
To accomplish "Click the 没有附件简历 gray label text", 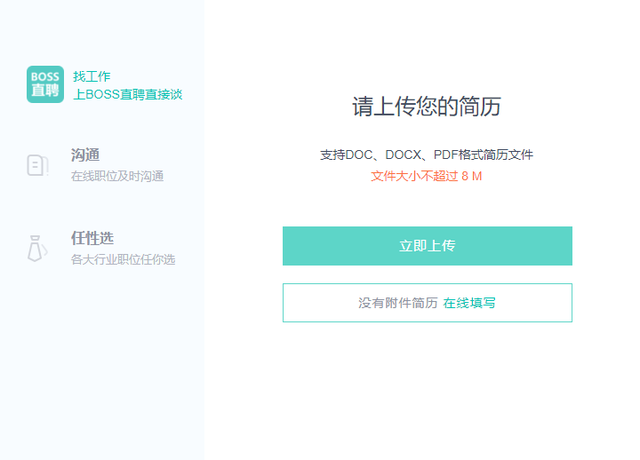I will [398, 303].
